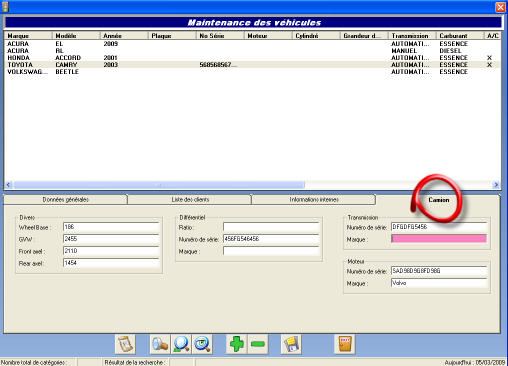This screenshot has height=366, width=508.
Task: Sort by Plaque column header
Action: (x=172, y=35)
